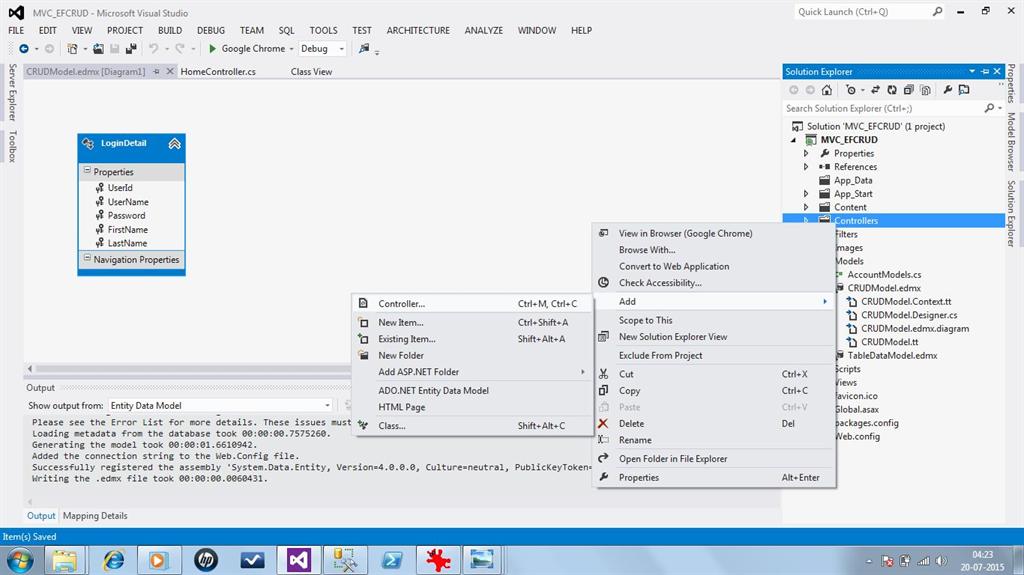The width and height of the screenshot is (1024, 575).
Task: Collapse the Properties section in LoginDetail entity
Action: (x=86, y=172)
